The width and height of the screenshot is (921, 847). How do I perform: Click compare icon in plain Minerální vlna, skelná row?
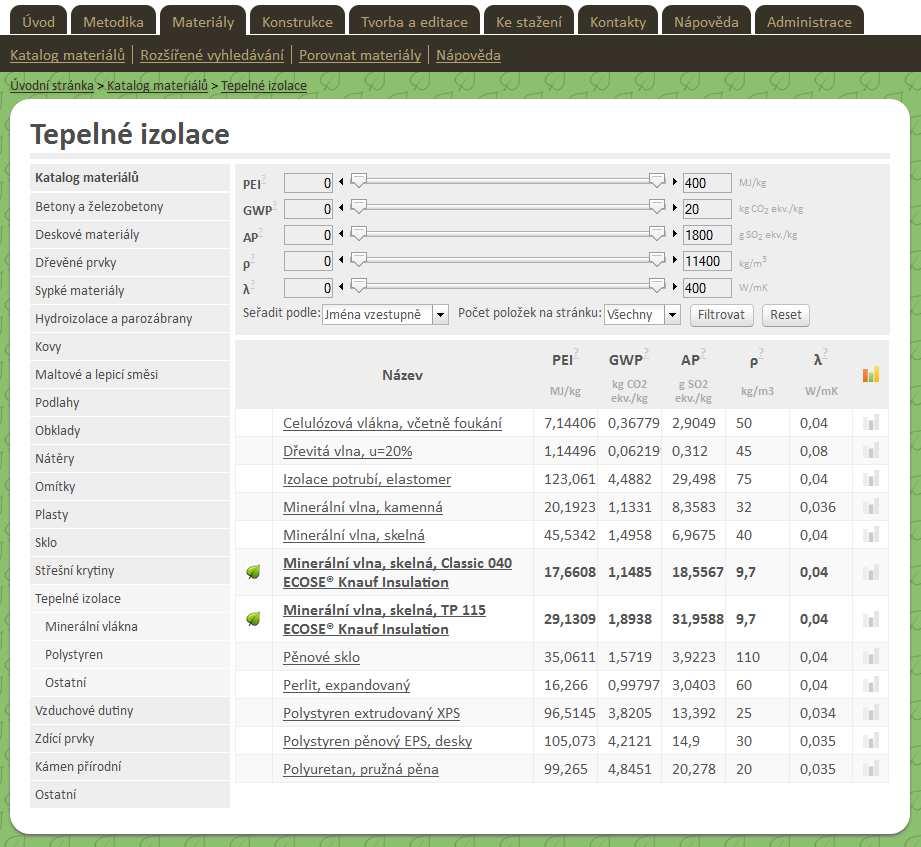tap(870, 535)
